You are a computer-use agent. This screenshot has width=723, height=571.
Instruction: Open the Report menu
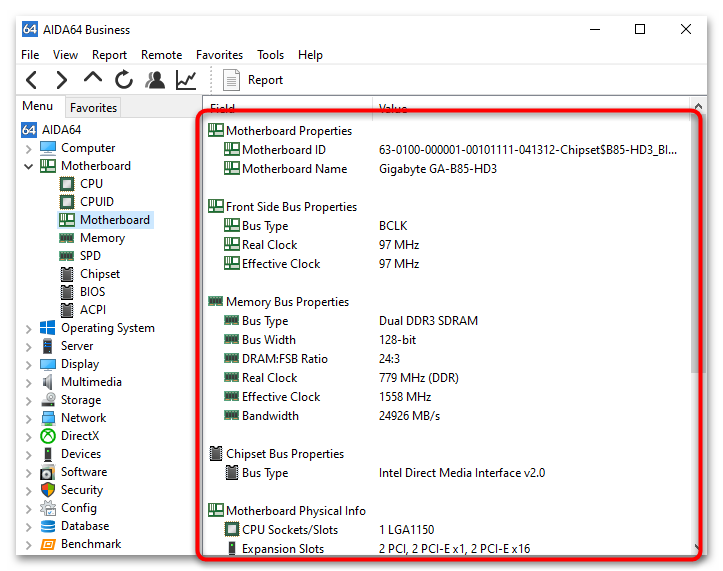[109, 55]
